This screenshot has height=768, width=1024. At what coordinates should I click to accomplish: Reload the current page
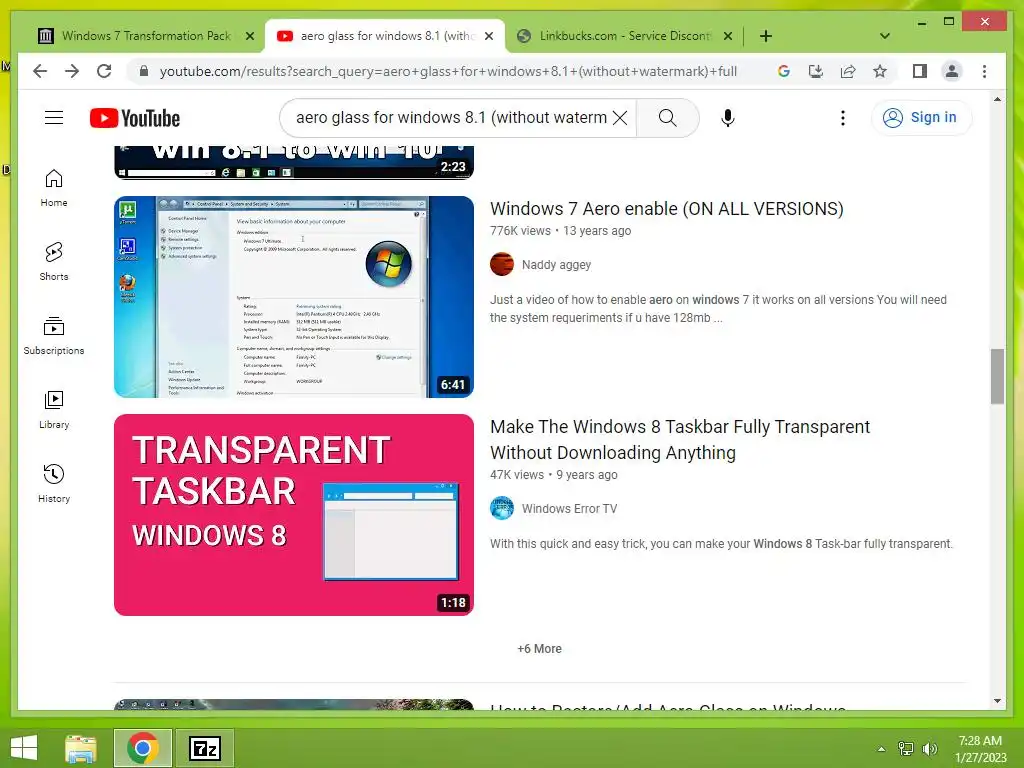104,71
